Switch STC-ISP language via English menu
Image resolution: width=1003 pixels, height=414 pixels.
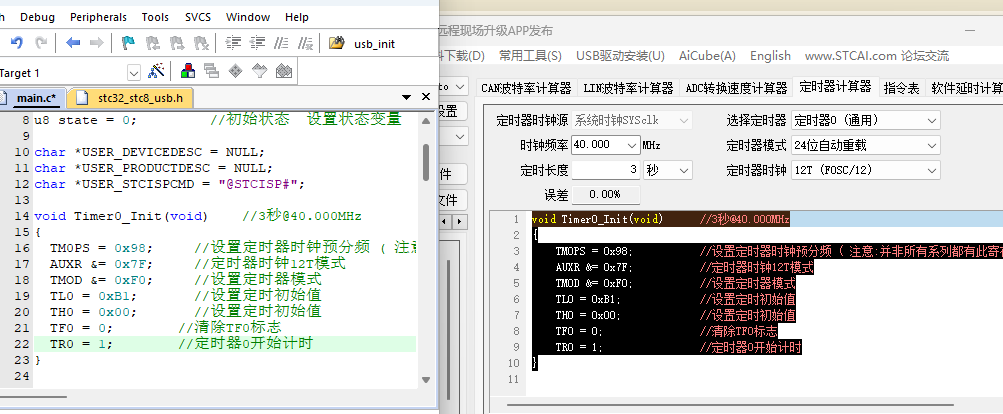[770, 56]
